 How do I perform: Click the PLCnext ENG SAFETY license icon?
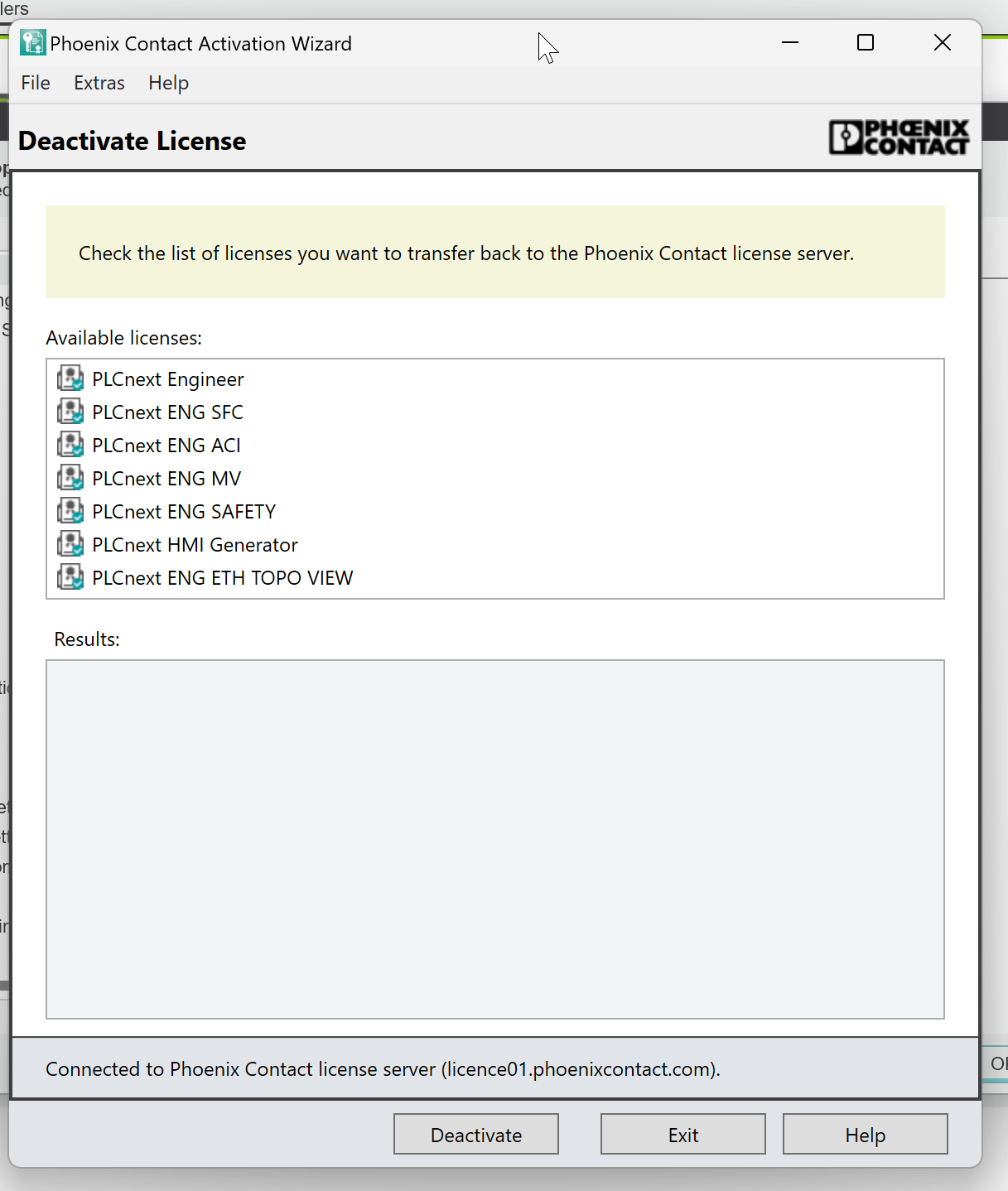(70, 511)
